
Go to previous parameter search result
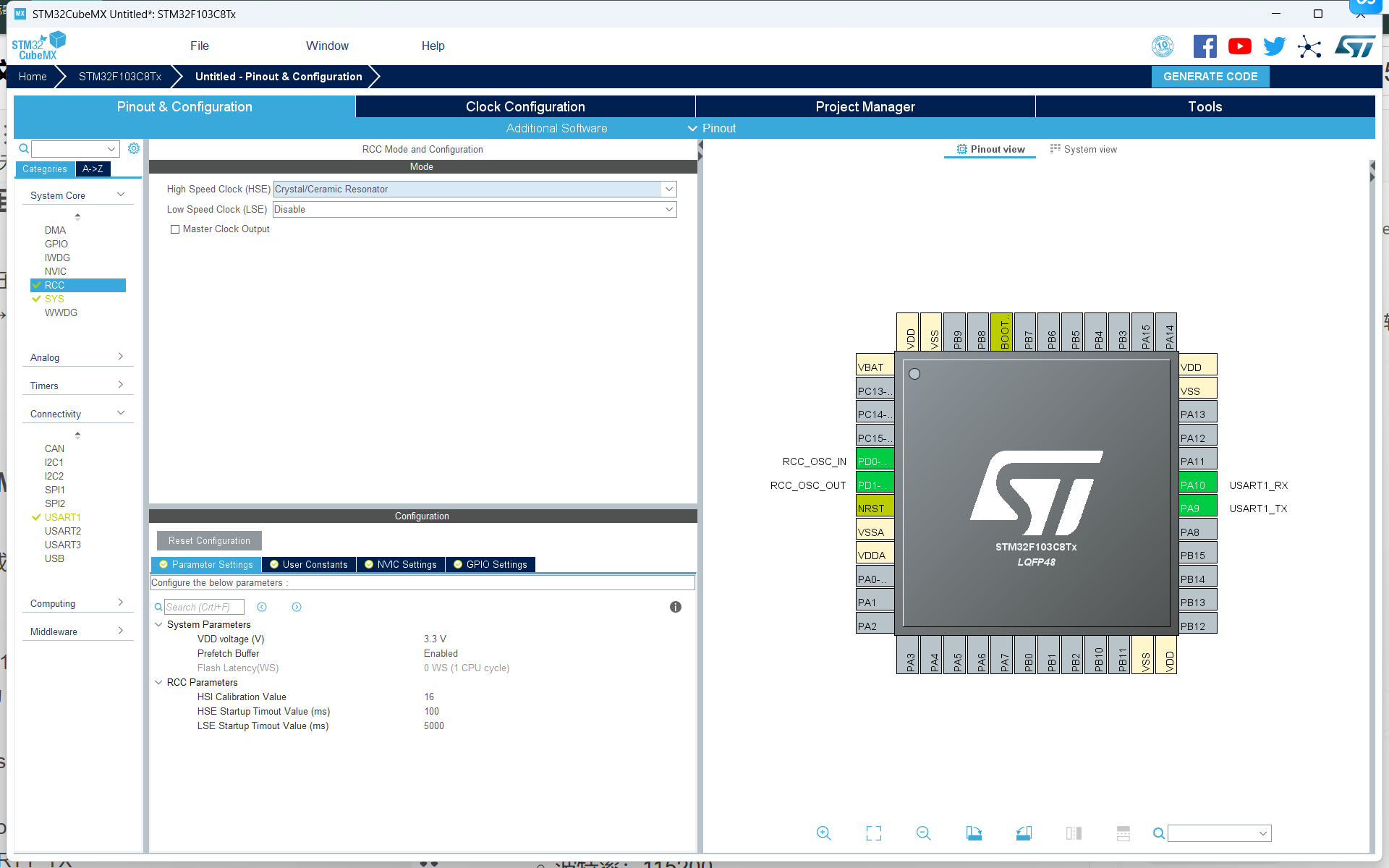coord(262,607)
